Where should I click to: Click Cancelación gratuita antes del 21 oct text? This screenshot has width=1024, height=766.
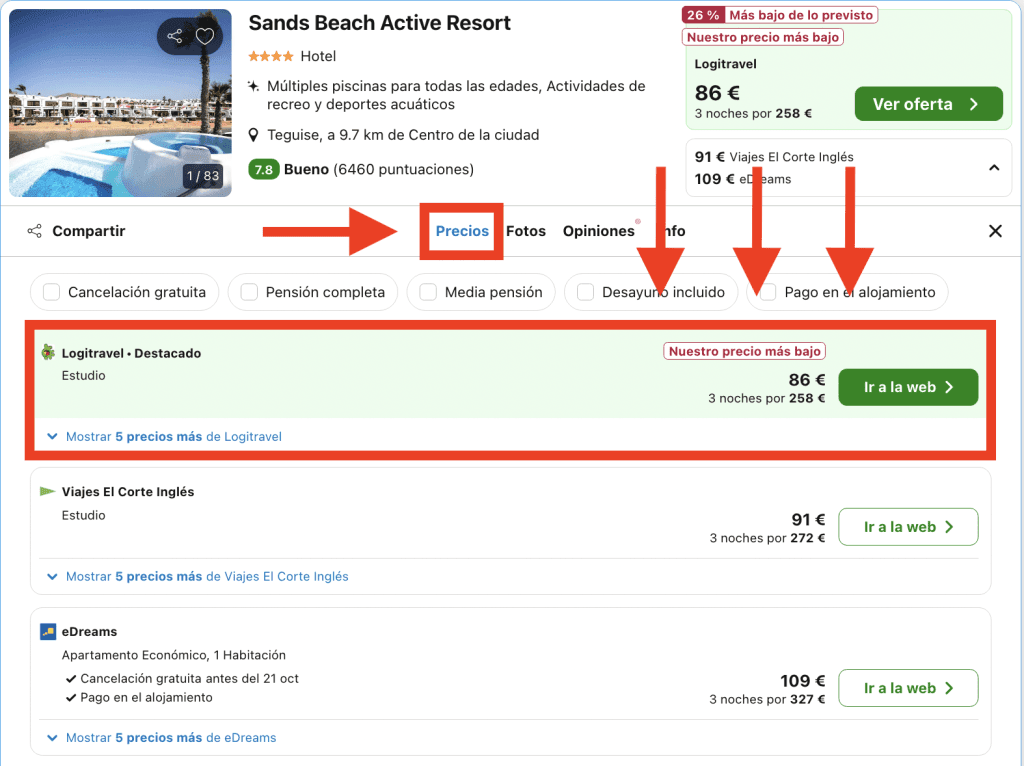click(x=189, y=678)
